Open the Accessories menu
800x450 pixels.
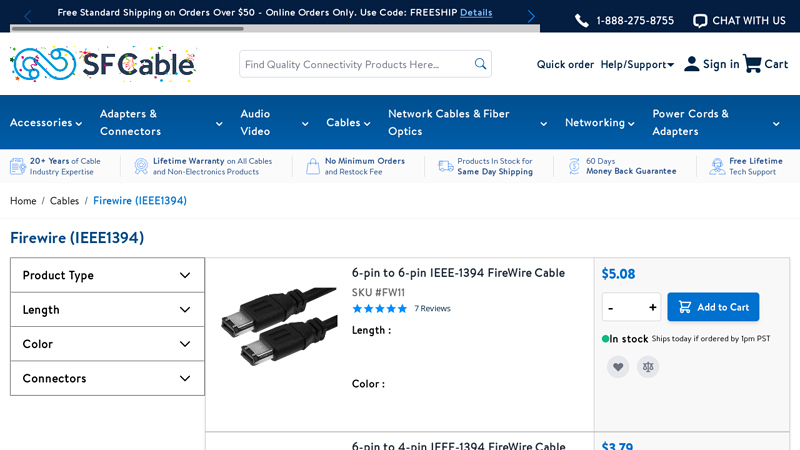point(46,122)
